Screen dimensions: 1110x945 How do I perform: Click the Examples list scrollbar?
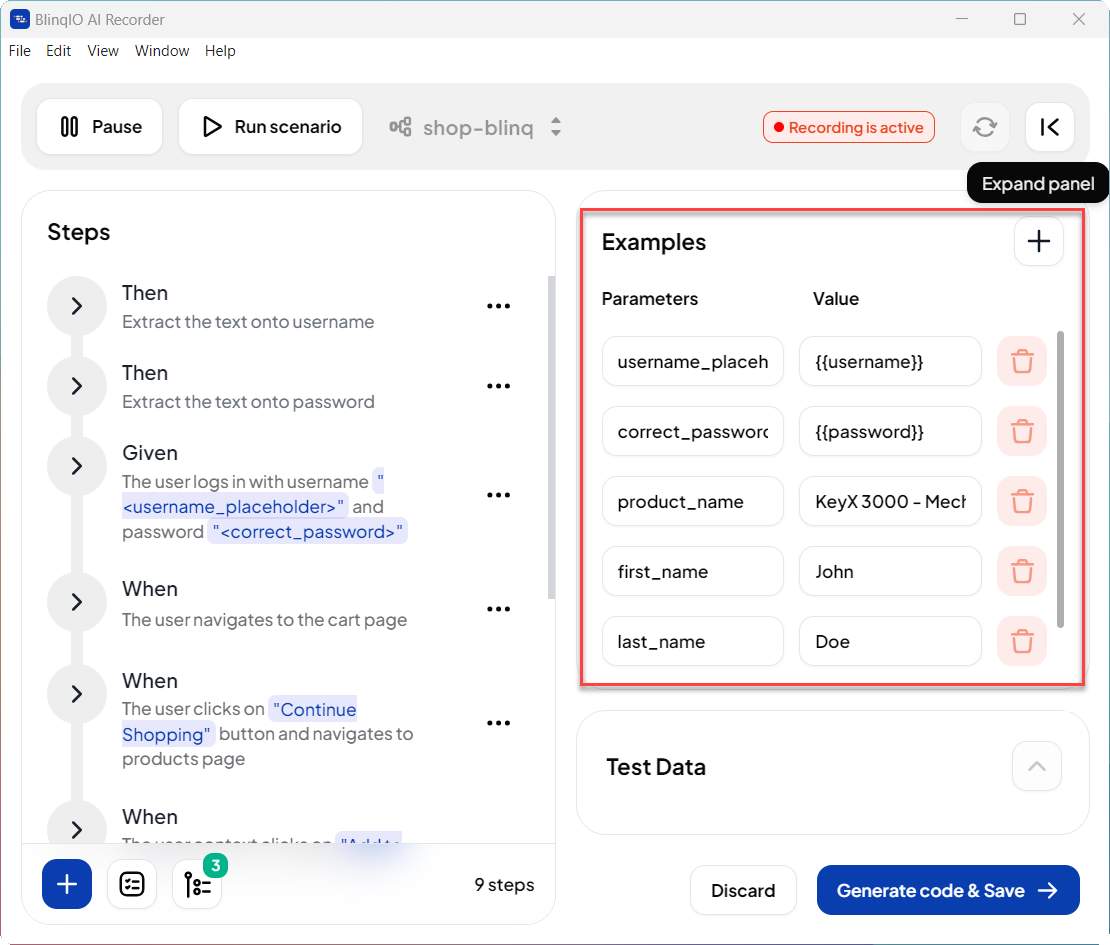[1060, 479]
